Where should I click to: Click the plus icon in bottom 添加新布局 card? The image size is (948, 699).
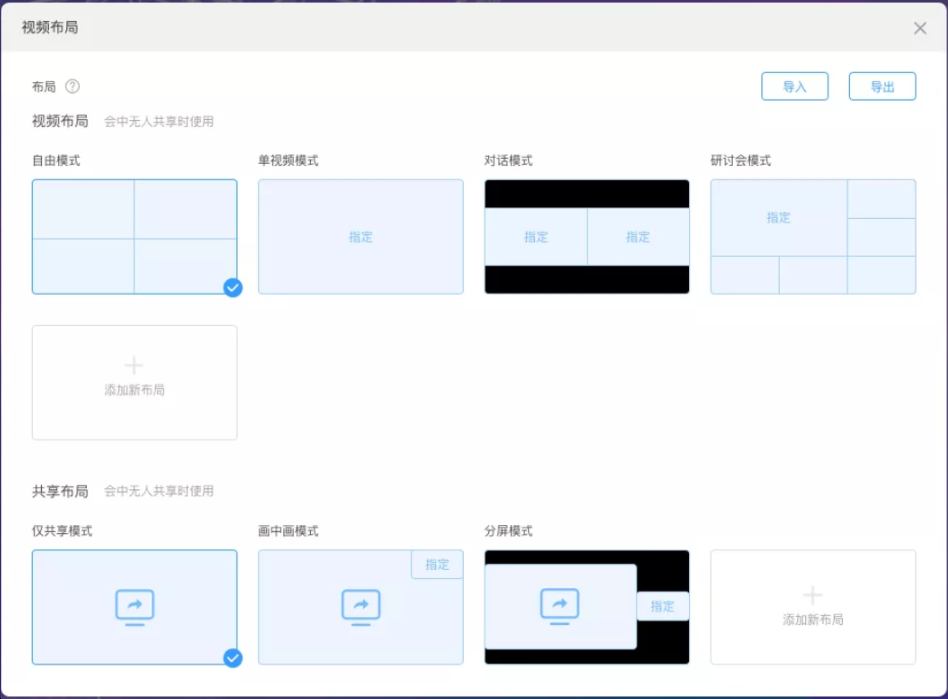tap(813, 596)
